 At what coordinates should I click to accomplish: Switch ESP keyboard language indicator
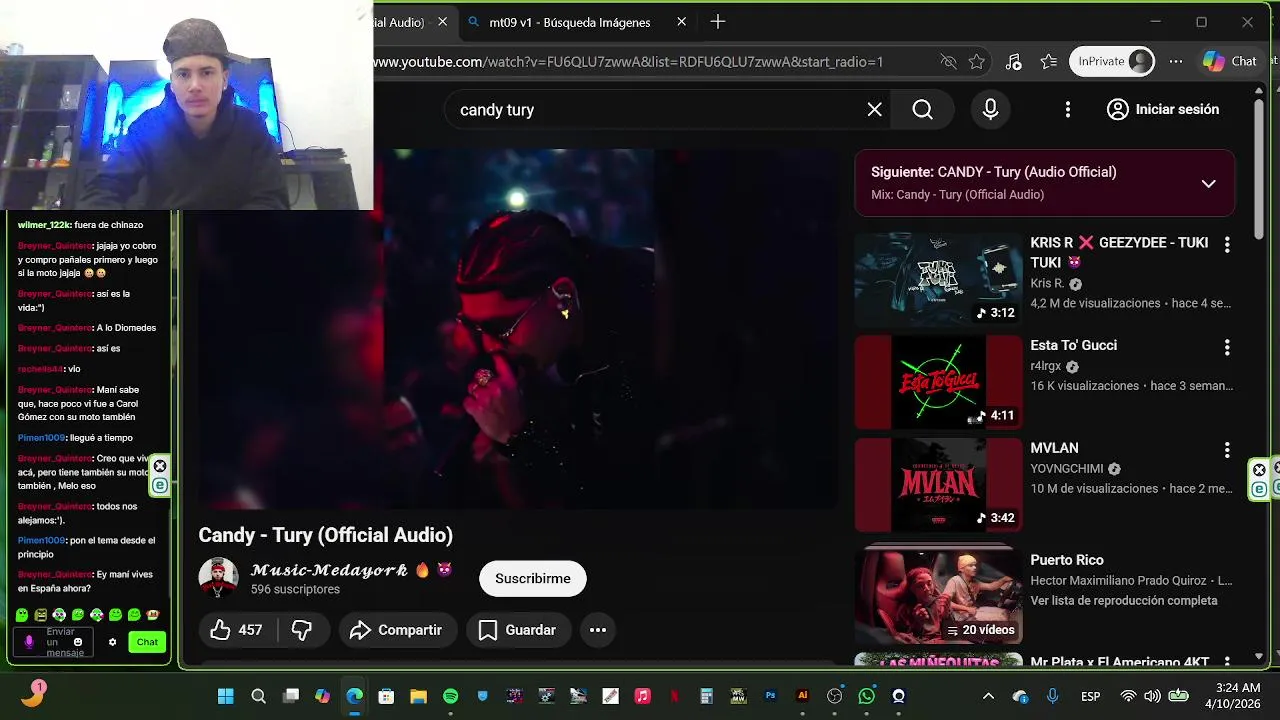tap(1090, 696)
